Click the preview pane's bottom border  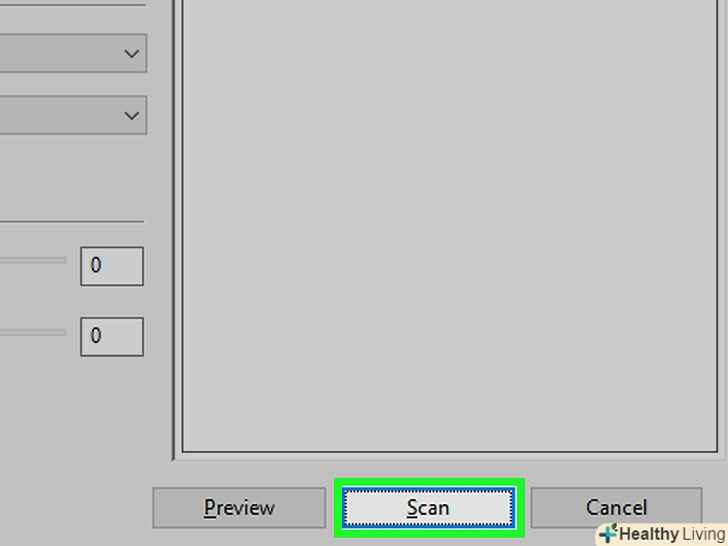[x=450, y=451]
